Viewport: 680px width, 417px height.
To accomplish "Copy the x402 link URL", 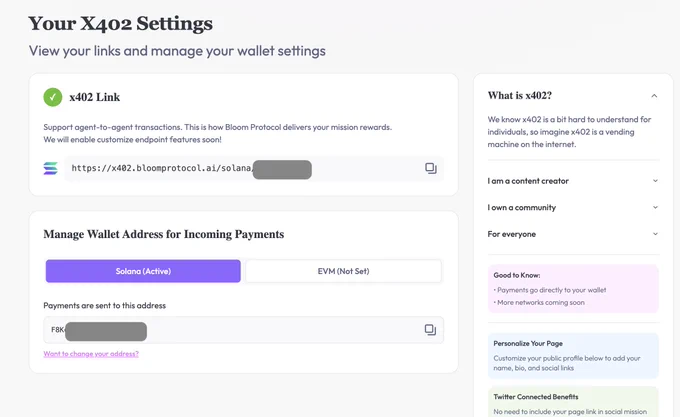I will pos(430,168).
